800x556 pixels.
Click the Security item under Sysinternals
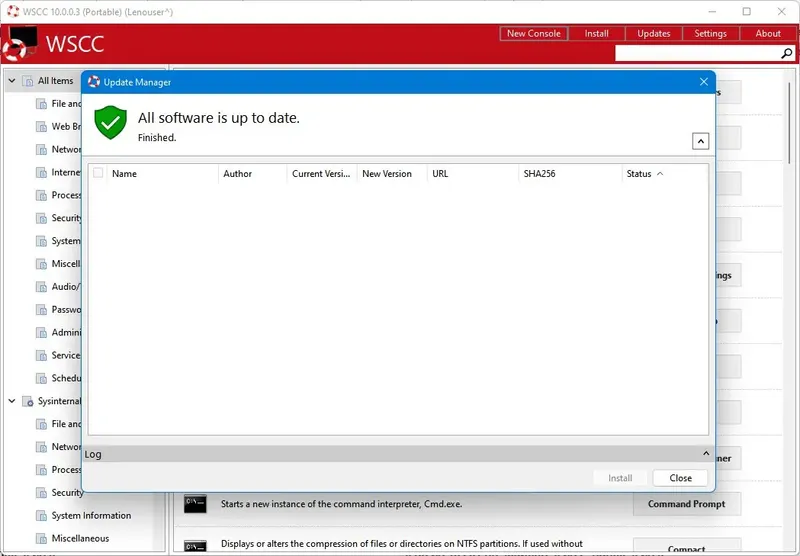[67, 492]
